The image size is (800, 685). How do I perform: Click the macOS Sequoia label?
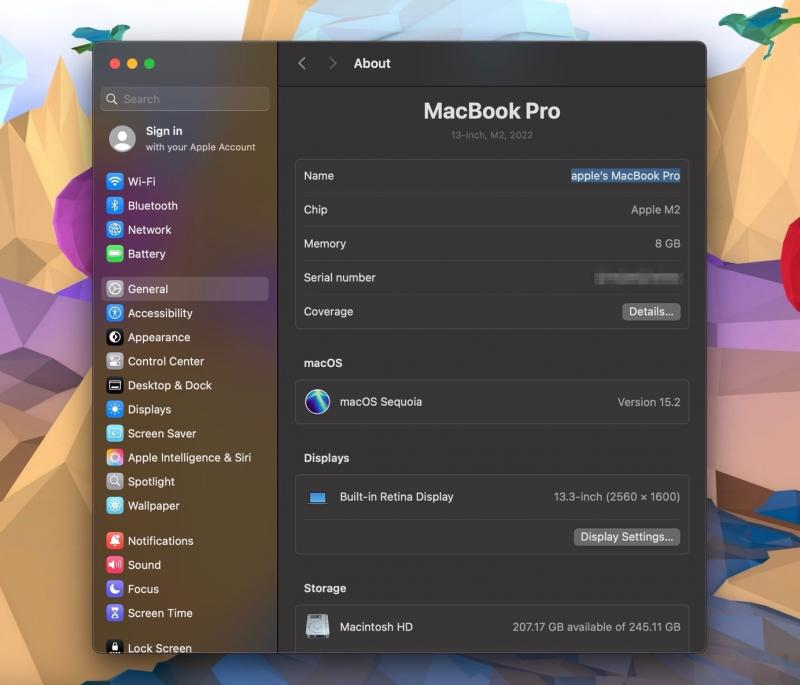381,402
